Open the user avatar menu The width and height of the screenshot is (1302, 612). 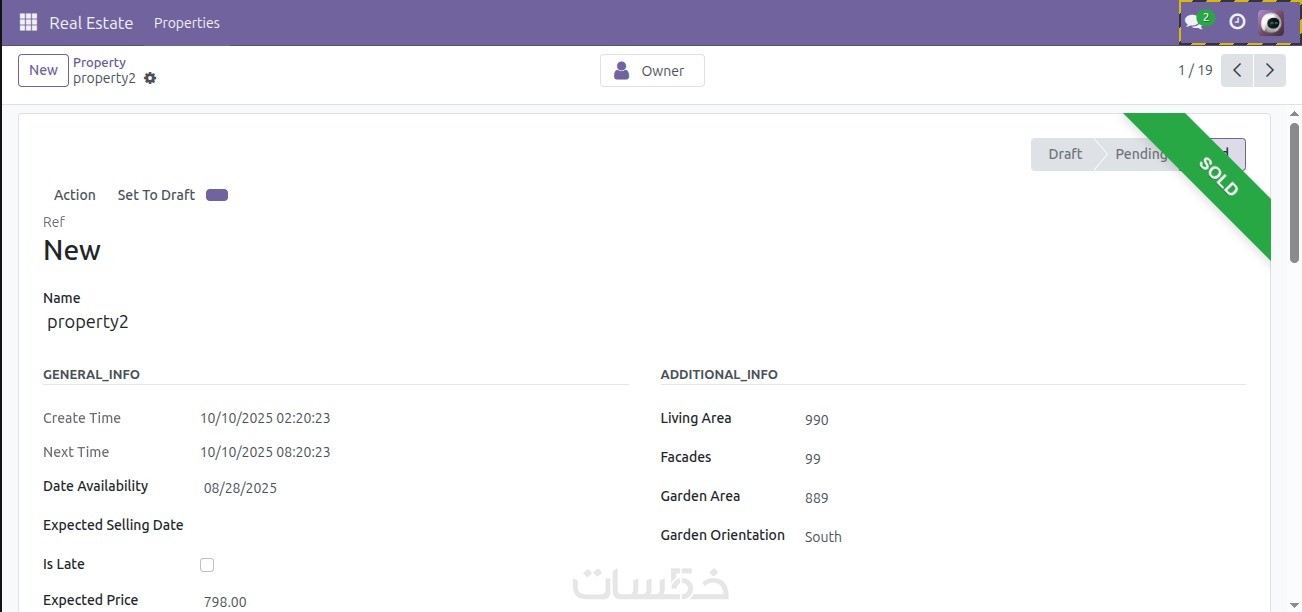point(1271,22)
